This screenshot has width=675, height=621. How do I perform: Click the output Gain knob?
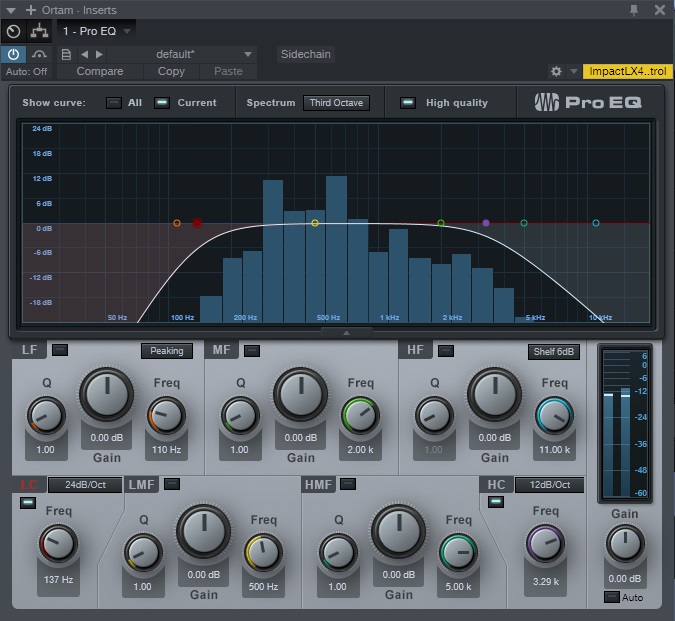(625, 543)
